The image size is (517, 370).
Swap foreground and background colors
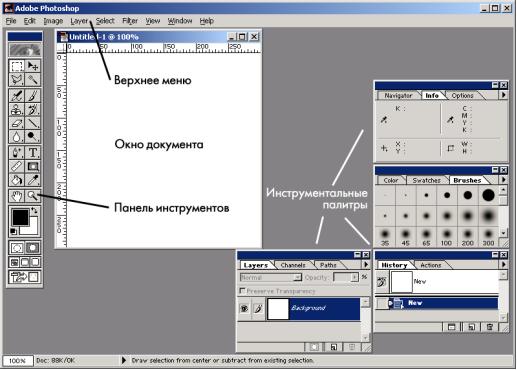pyautogui.click(x=34, y=210)
